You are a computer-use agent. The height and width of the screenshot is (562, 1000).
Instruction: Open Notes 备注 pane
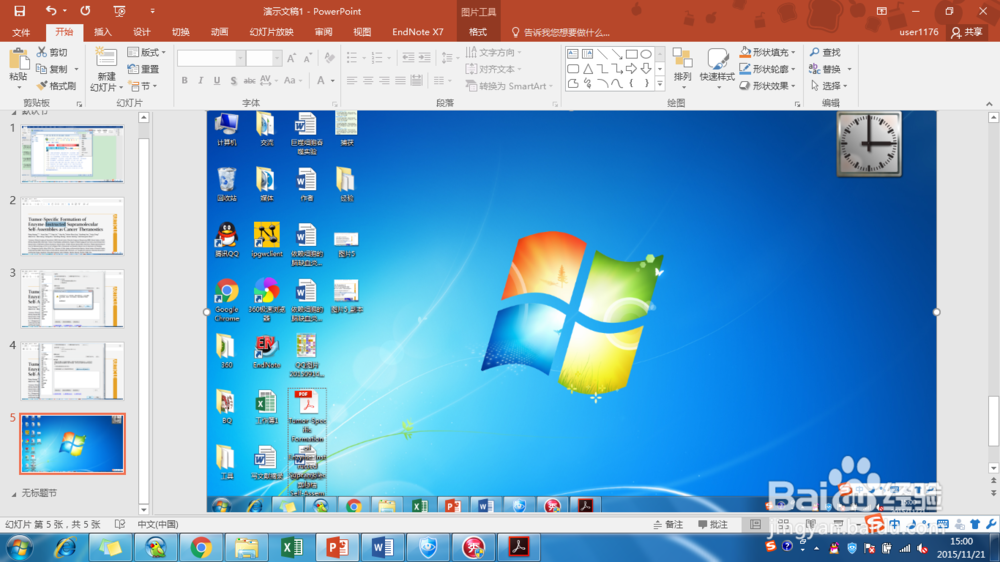[x=668, y=524]
